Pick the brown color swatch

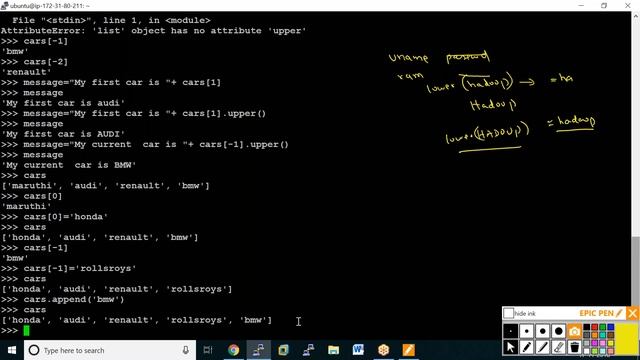point(611,335)
